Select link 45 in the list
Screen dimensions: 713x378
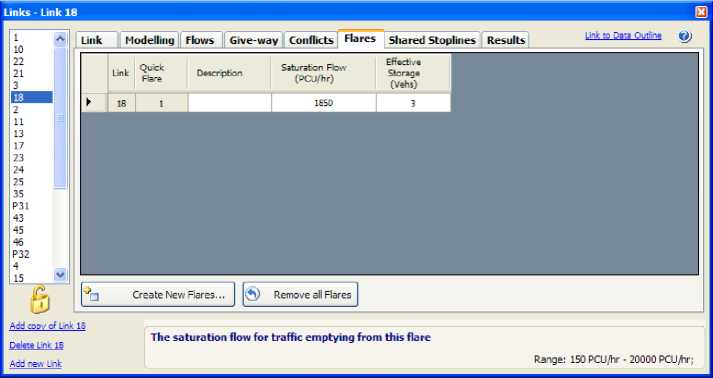coord(32,230)
